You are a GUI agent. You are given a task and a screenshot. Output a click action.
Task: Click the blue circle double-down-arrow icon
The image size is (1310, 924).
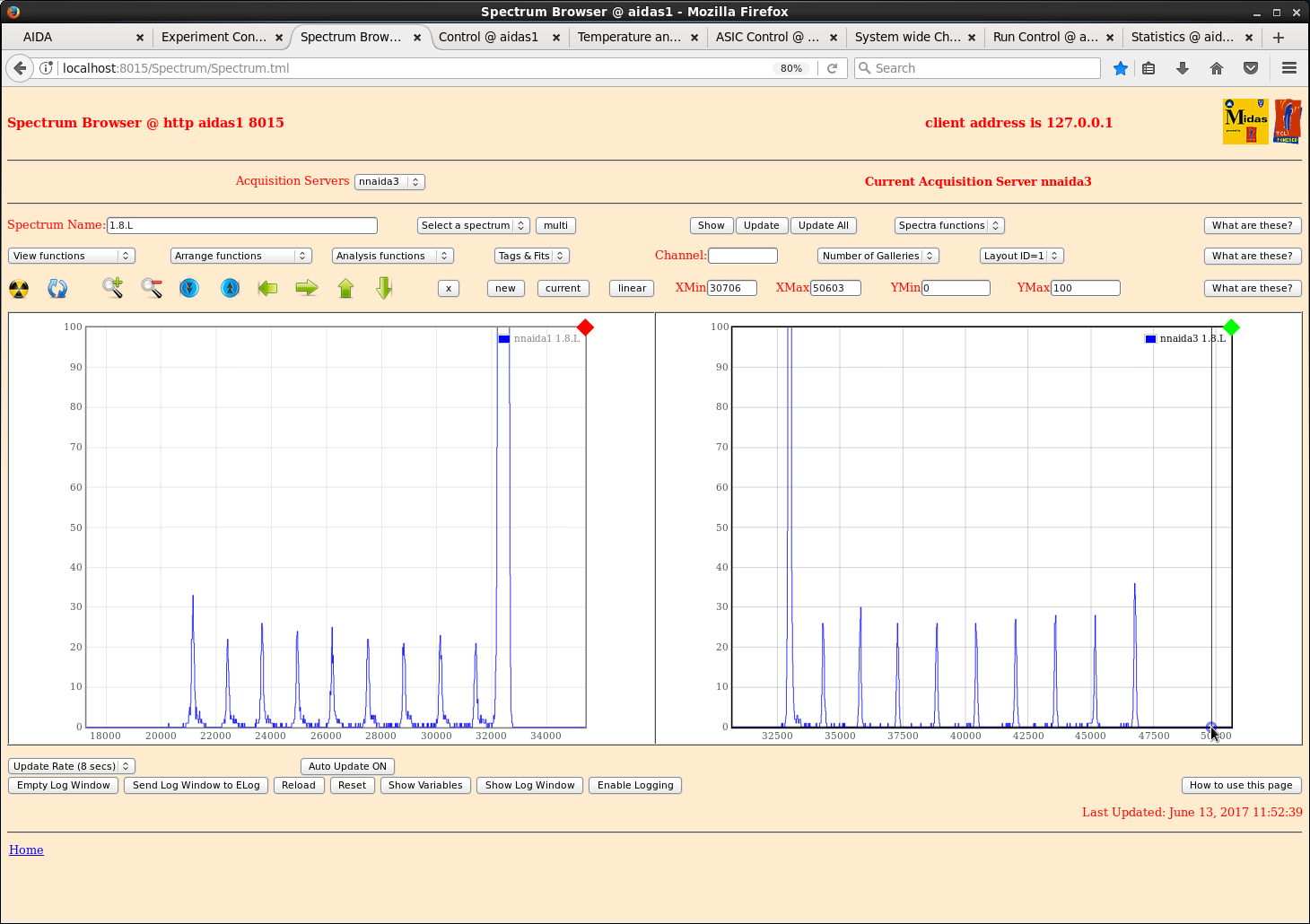pos(189,288)
